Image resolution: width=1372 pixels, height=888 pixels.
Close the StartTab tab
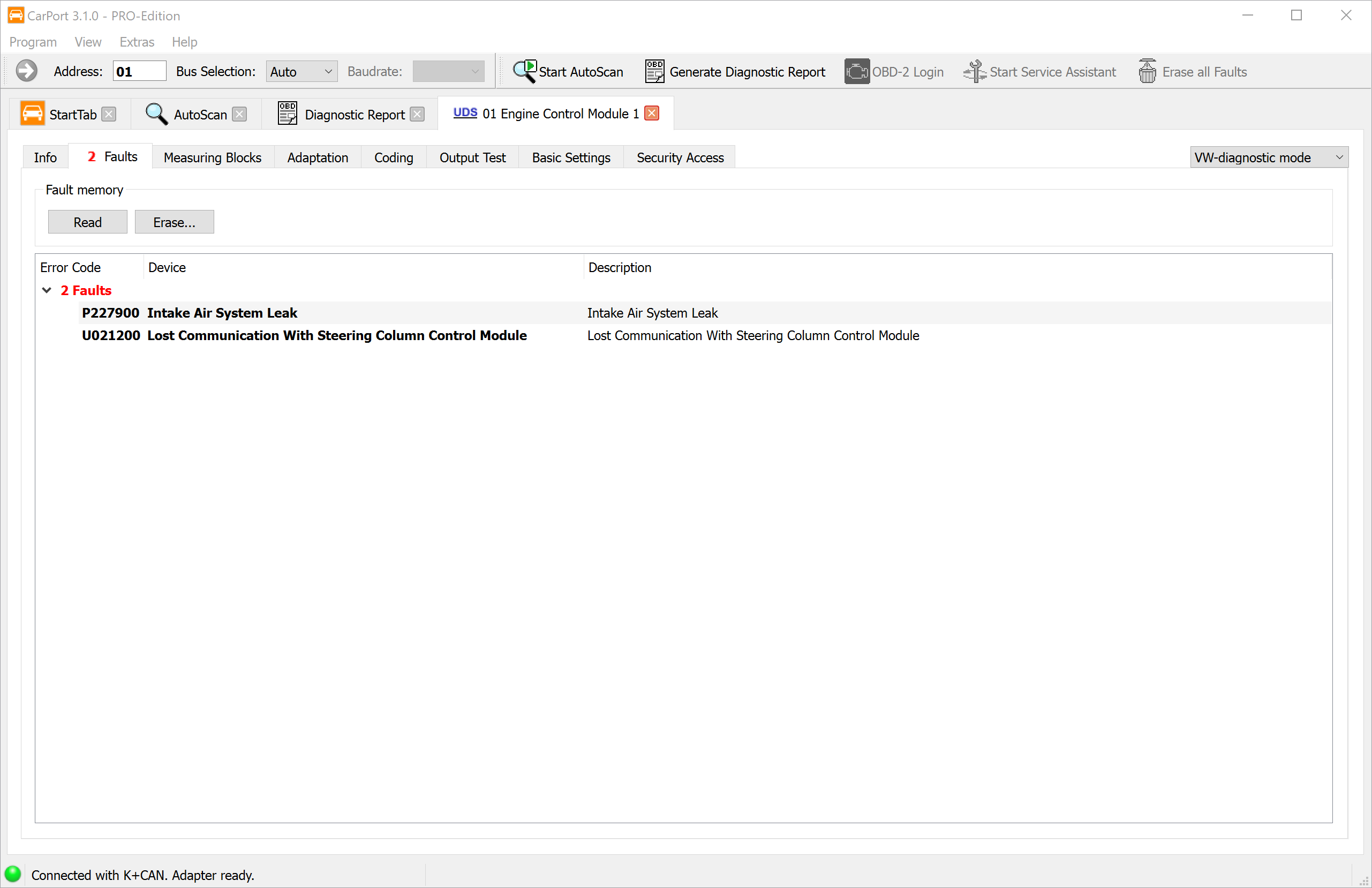(x=109, y=114)
